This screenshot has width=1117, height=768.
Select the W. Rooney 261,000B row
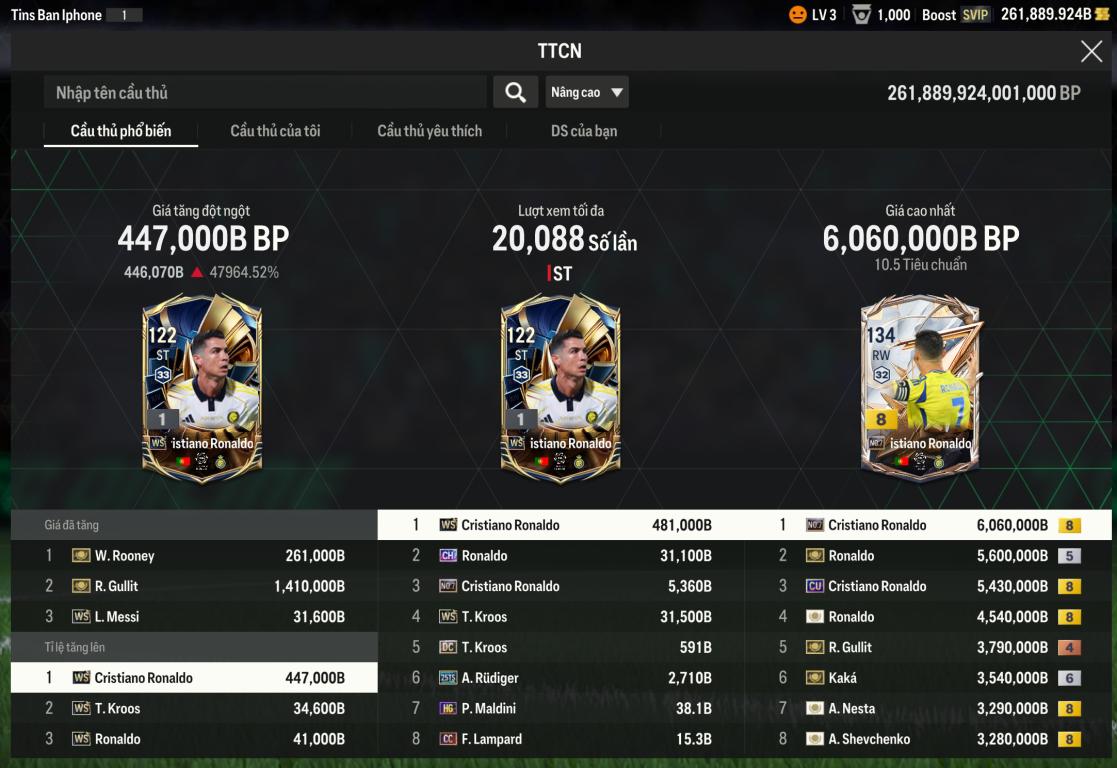[194, 556]
